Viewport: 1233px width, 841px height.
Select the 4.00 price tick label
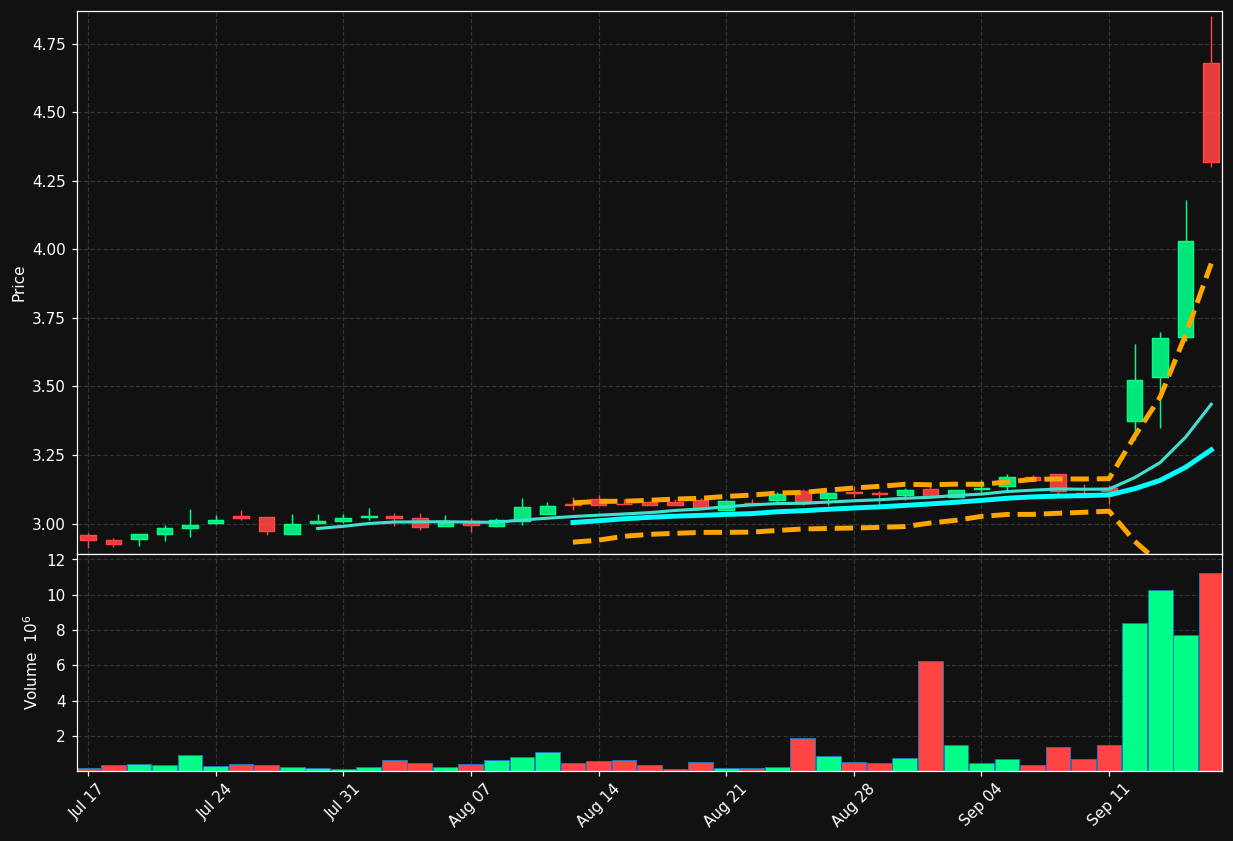click(49, 250)
